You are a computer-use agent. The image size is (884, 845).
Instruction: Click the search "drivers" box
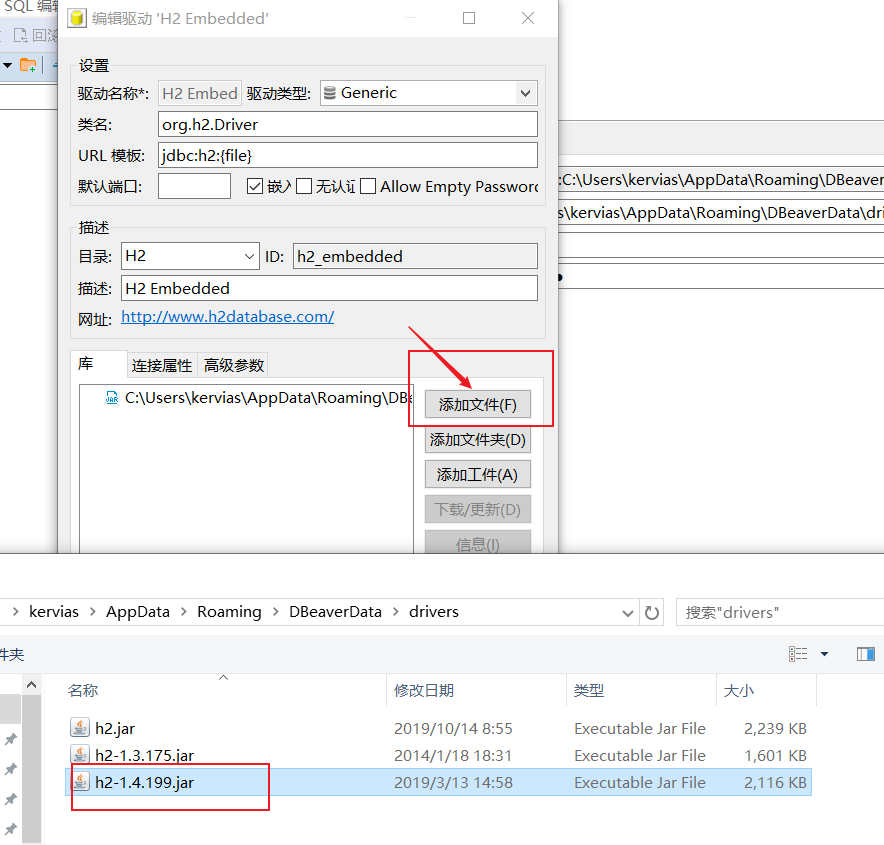point(780,613)
